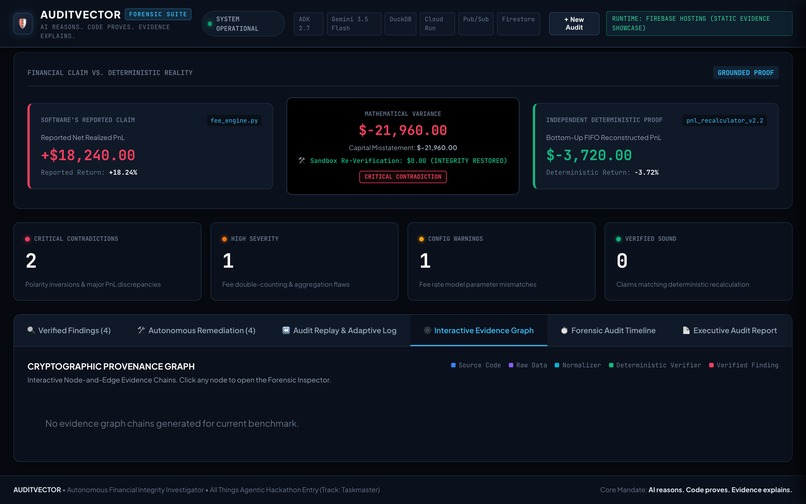This screenshot has width=806, height=504.
Task: Open the High Severity summary card
Action: tap(304, 261)
